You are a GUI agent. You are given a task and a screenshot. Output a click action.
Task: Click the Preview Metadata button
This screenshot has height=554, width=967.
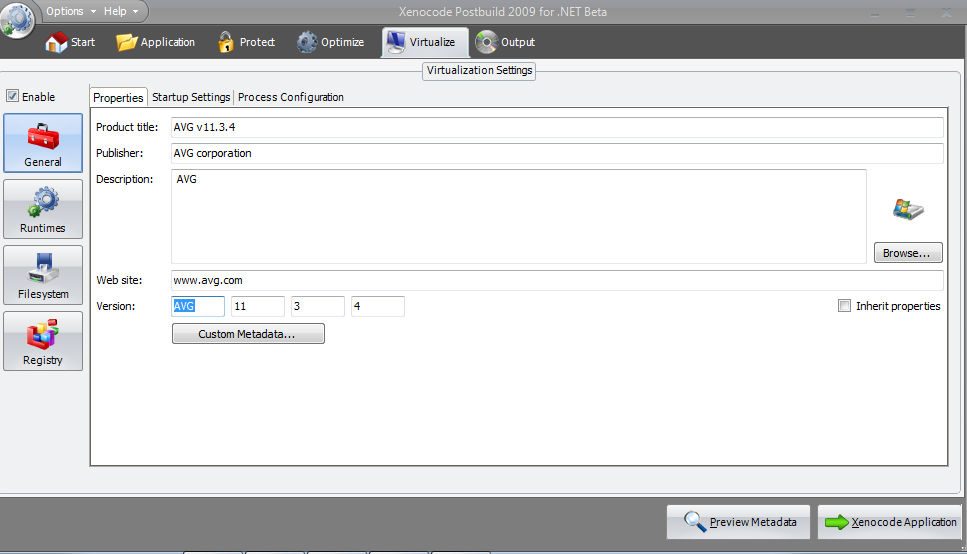[738, 522]
